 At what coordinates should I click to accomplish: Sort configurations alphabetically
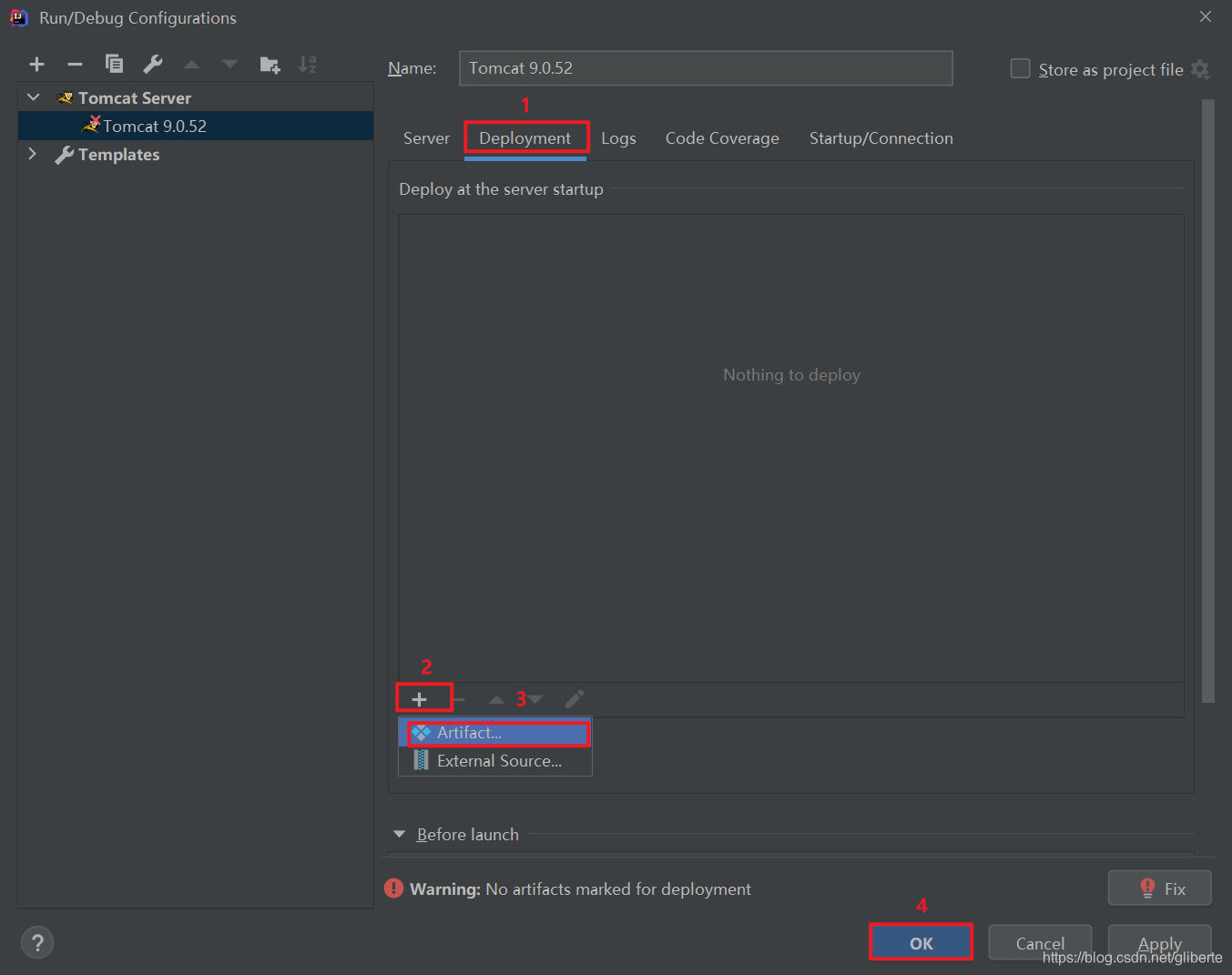click(x=308, y=64)
